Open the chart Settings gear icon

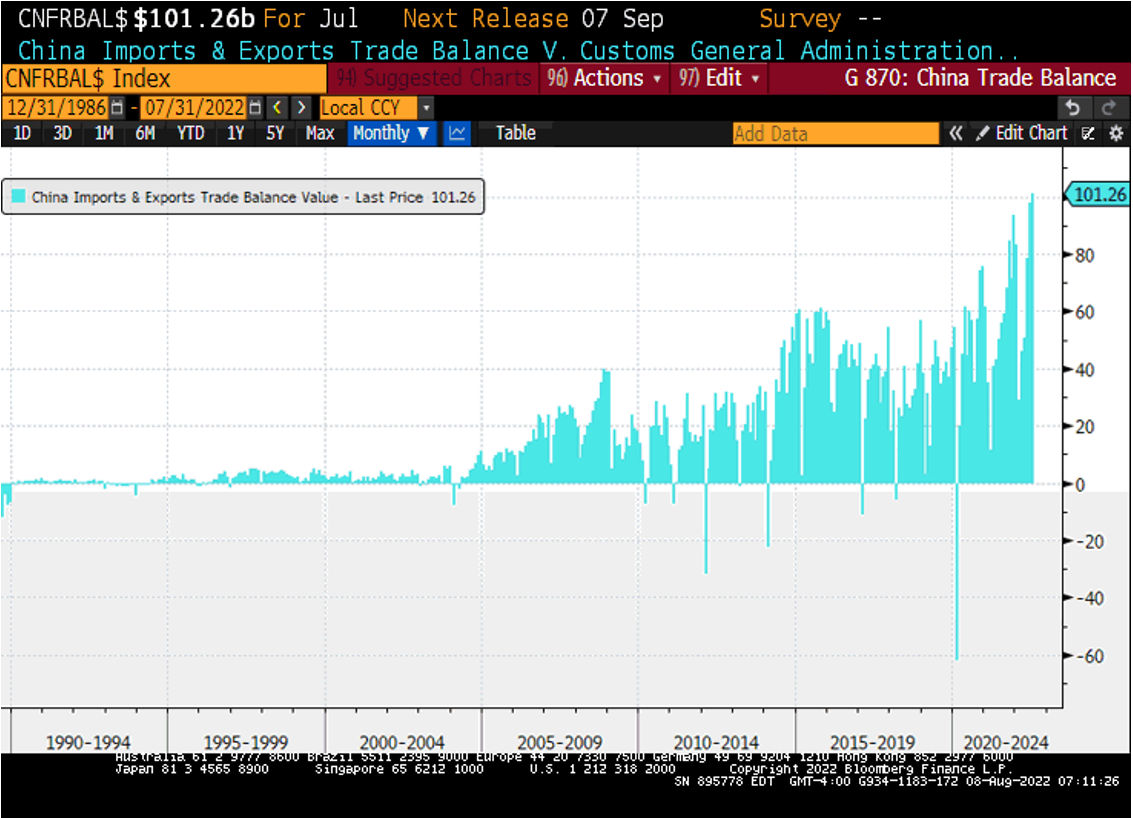coord(1117,131)
